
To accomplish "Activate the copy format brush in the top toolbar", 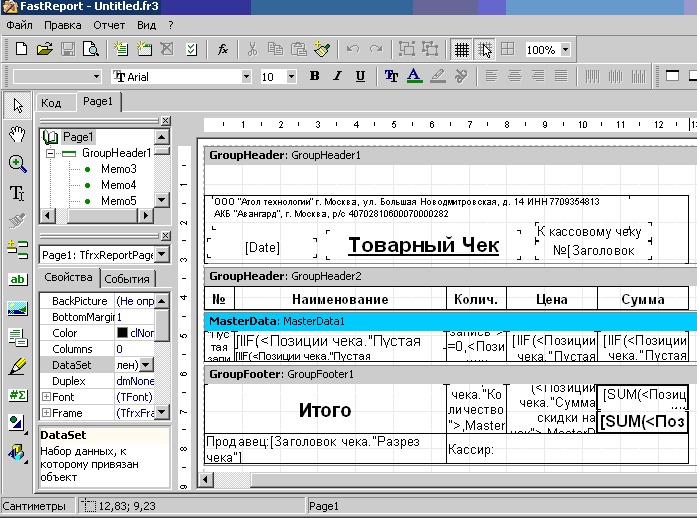I will pyautogui.click(x=322, y=49).
